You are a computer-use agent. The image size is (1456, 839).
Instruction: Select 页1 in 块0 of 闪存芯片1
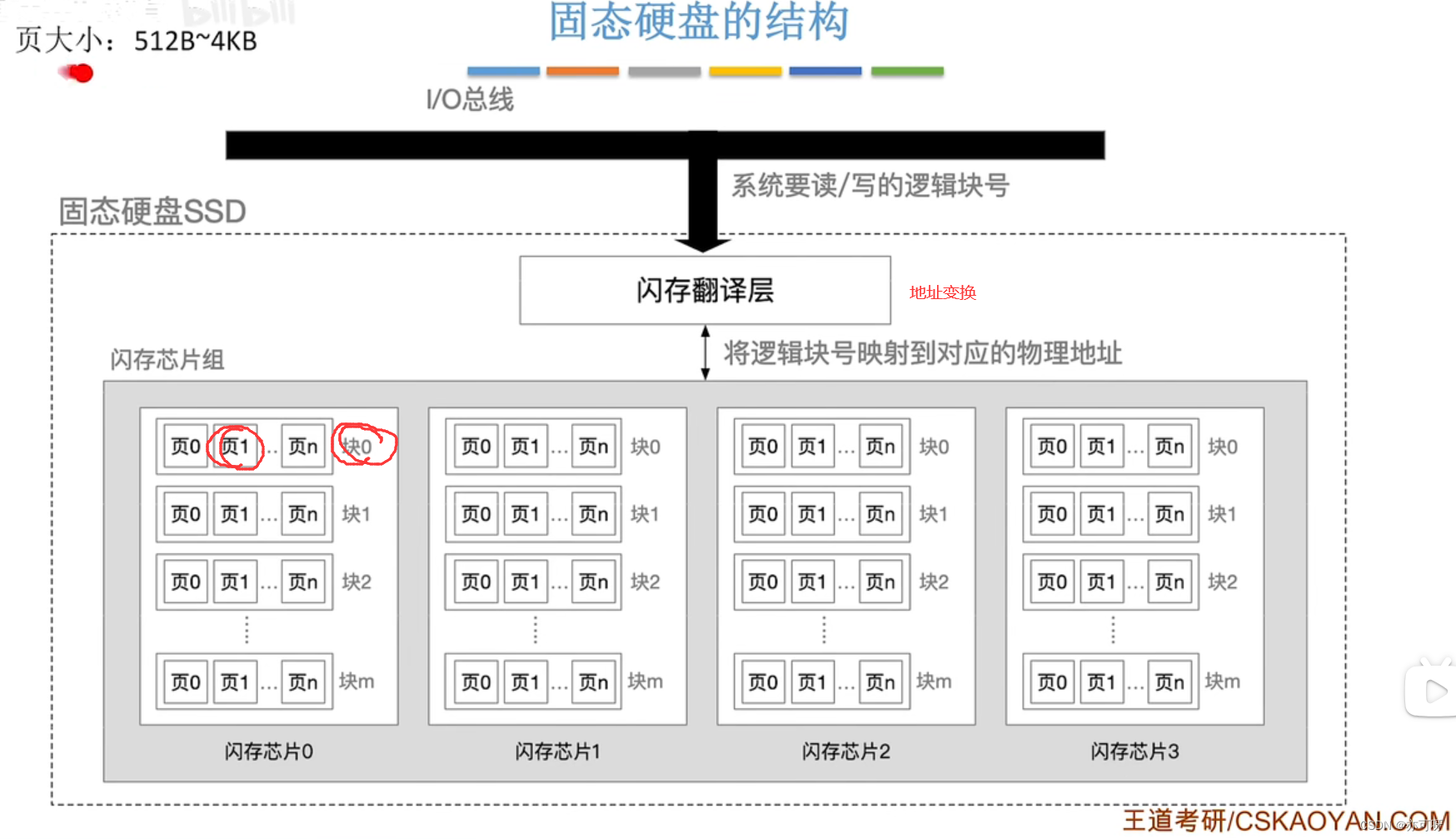[x=525, y=447]
